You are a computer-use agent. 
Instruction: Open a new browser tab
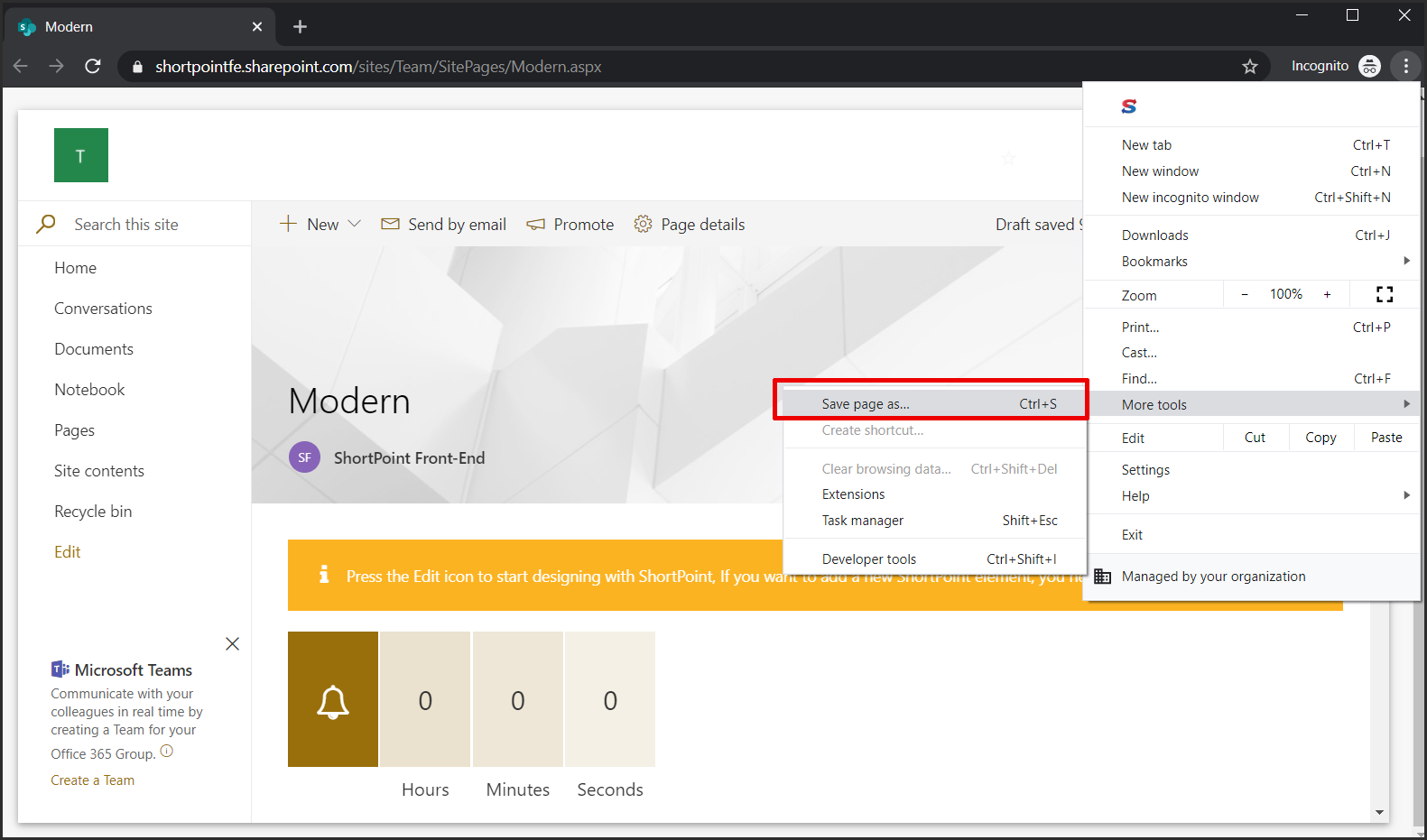click(x=300, y=27)
